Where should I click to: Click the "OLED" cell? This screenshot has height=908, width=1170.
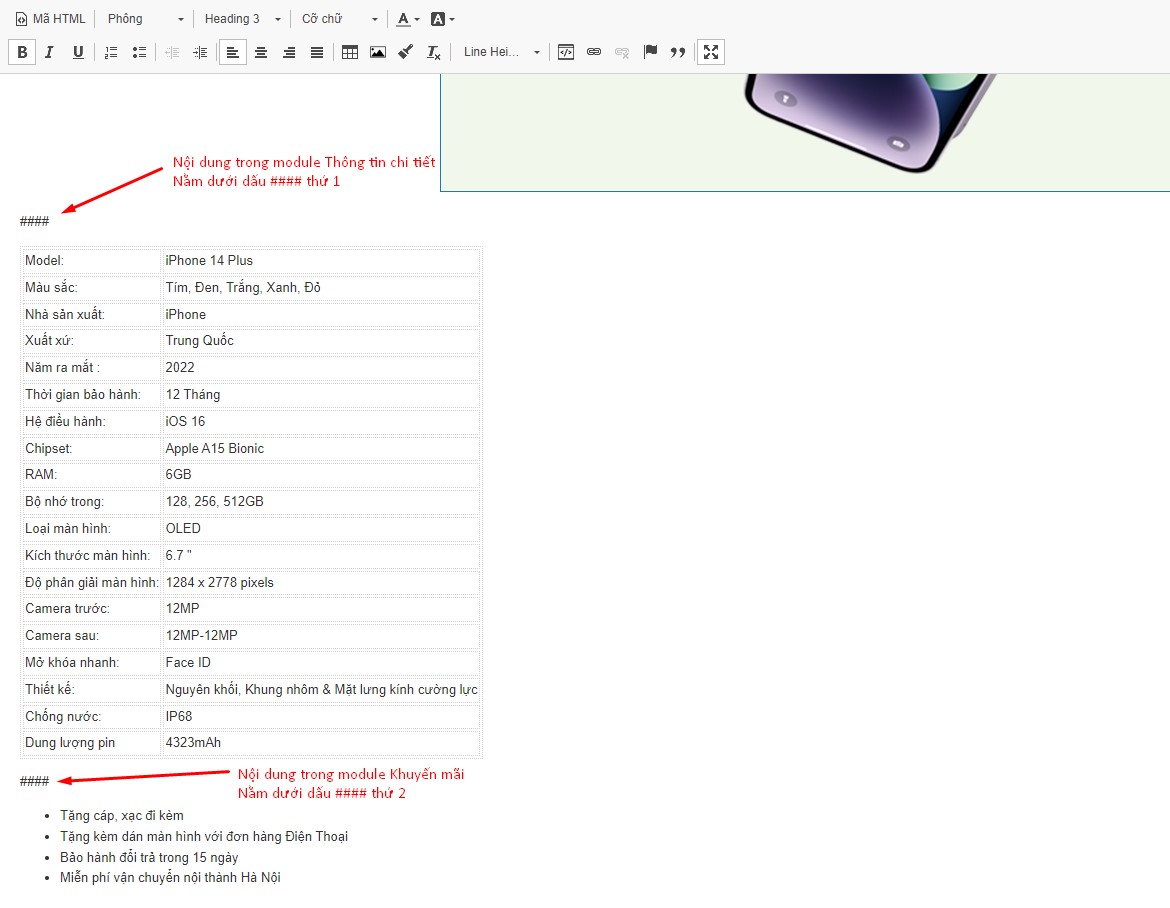point(322,528)
